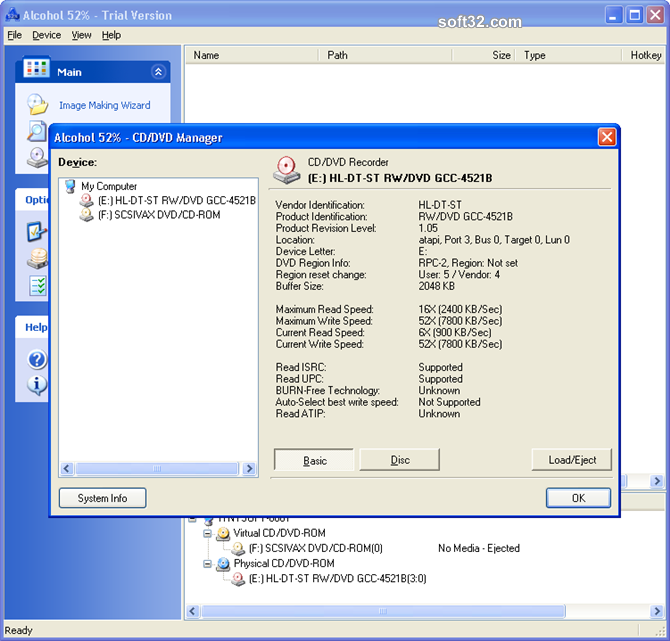670x641 pixels.
Task: Click 'RW/DVD GCC-4521B' product value
Action: pos(465,217)
